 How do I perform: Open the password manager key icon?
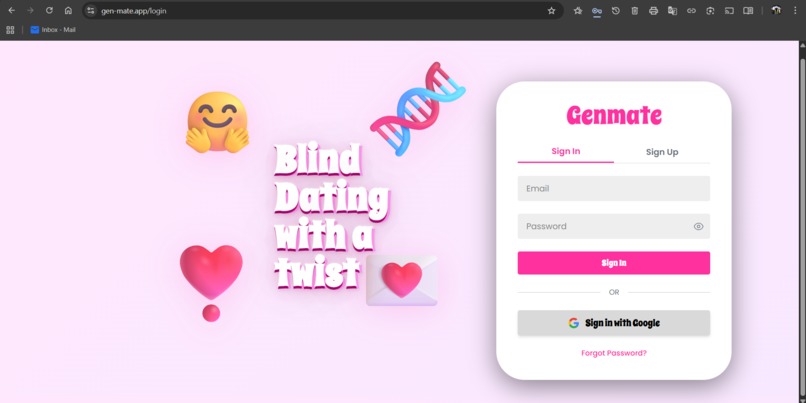coord(597,11)
